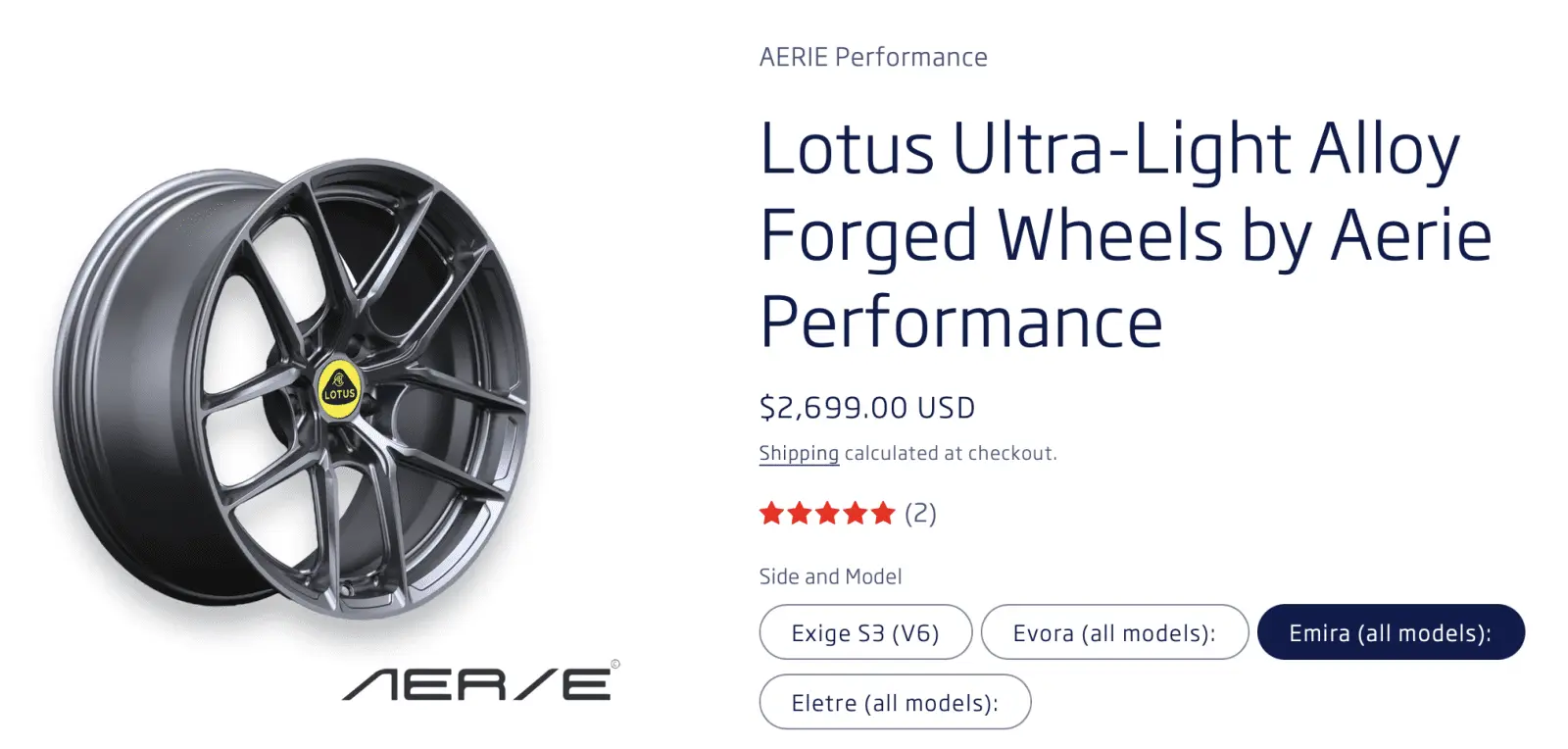
Task: Click the Lotus Ultra-Light Alloy product title
Action: pos(1125,234)
